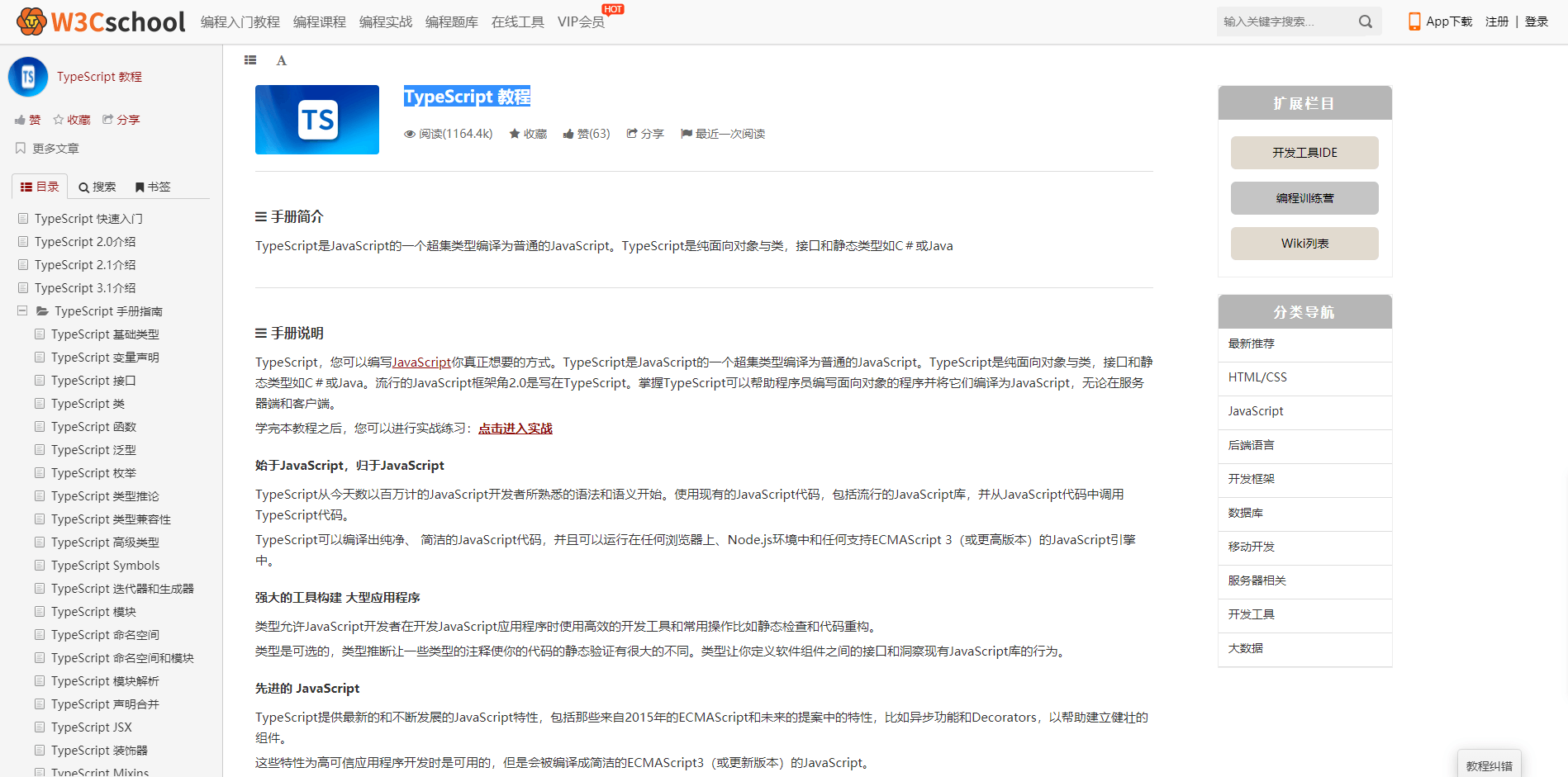1568x777 pixels.
Task: Select 大数据 category
Action: pyautogui.click(x=1304, y=649)
